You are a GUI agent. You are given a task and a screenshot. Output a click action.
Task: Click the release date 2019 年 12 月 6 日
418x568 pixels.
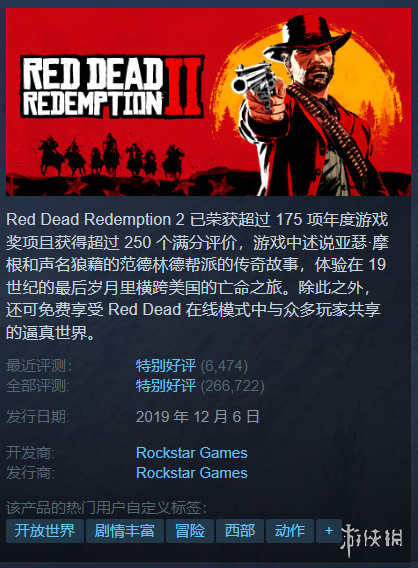[x=198, y=417]
